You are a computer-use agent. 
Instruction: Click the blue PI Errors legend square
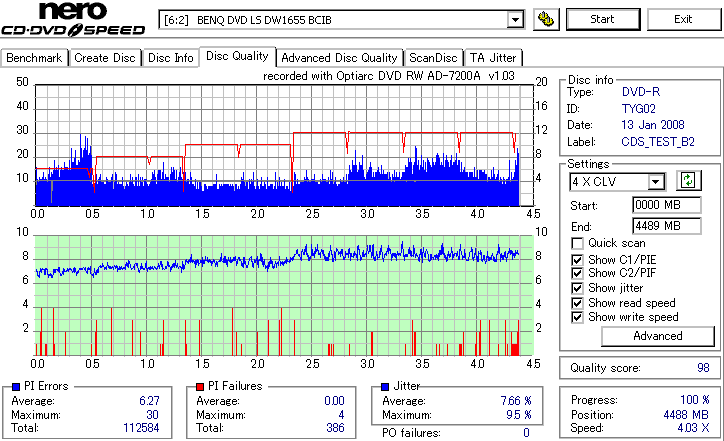(16, 387)
